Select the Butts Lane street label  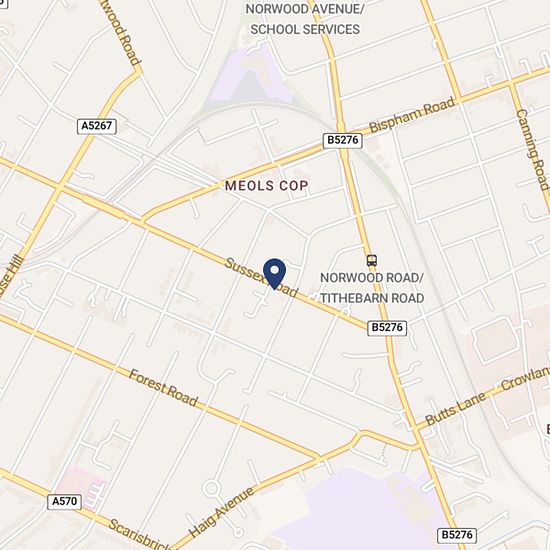456,408
